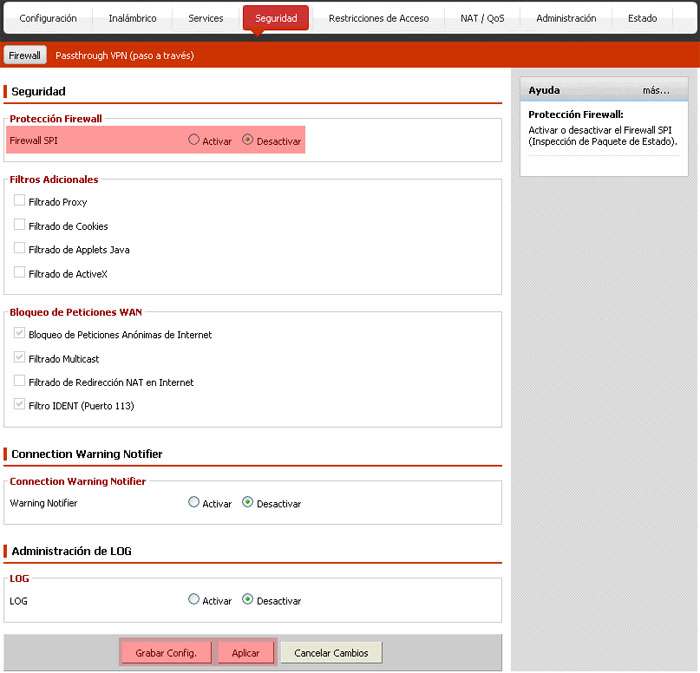
Task: Open the Services tab
Action: [206, 18]
